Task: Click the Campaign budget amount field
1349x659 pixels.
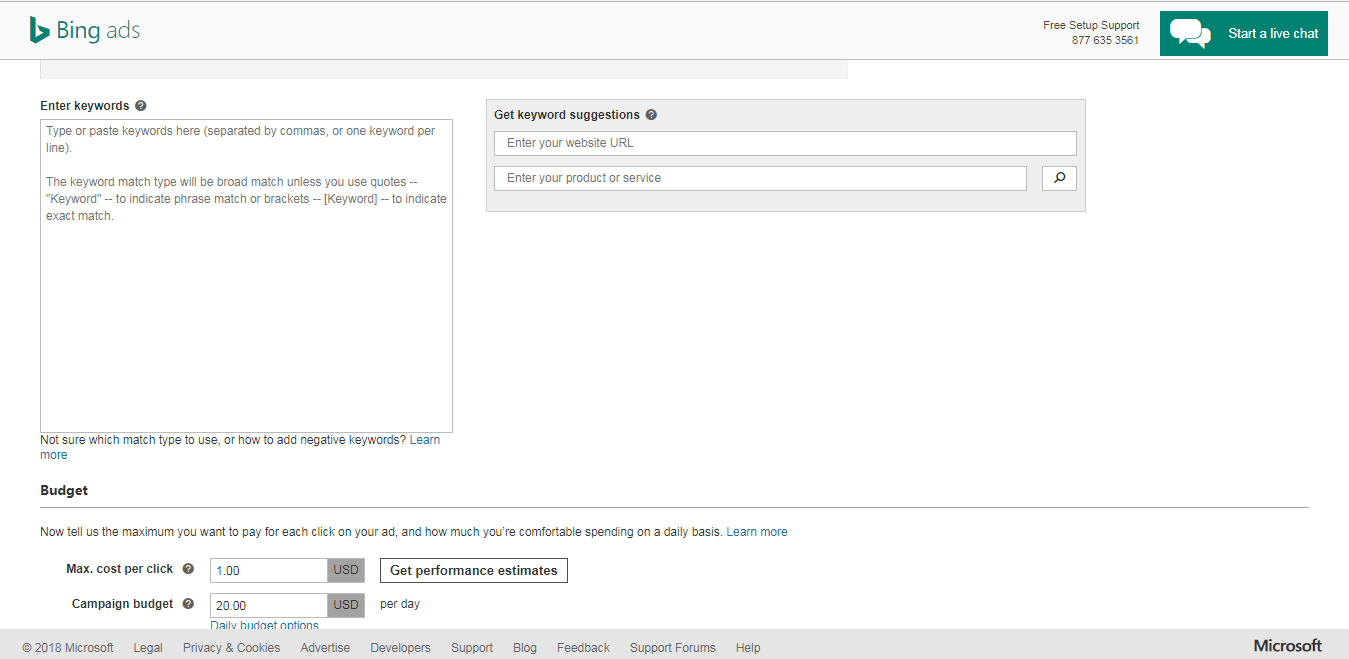Action: [x=268, y=605]
